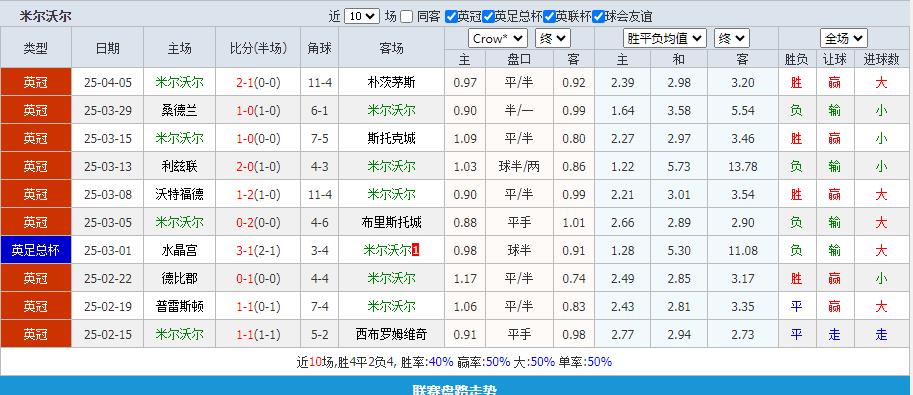Open 西布罗姆维奇 team link
Viewport: 913px width, 395px height.
[391, 334]
